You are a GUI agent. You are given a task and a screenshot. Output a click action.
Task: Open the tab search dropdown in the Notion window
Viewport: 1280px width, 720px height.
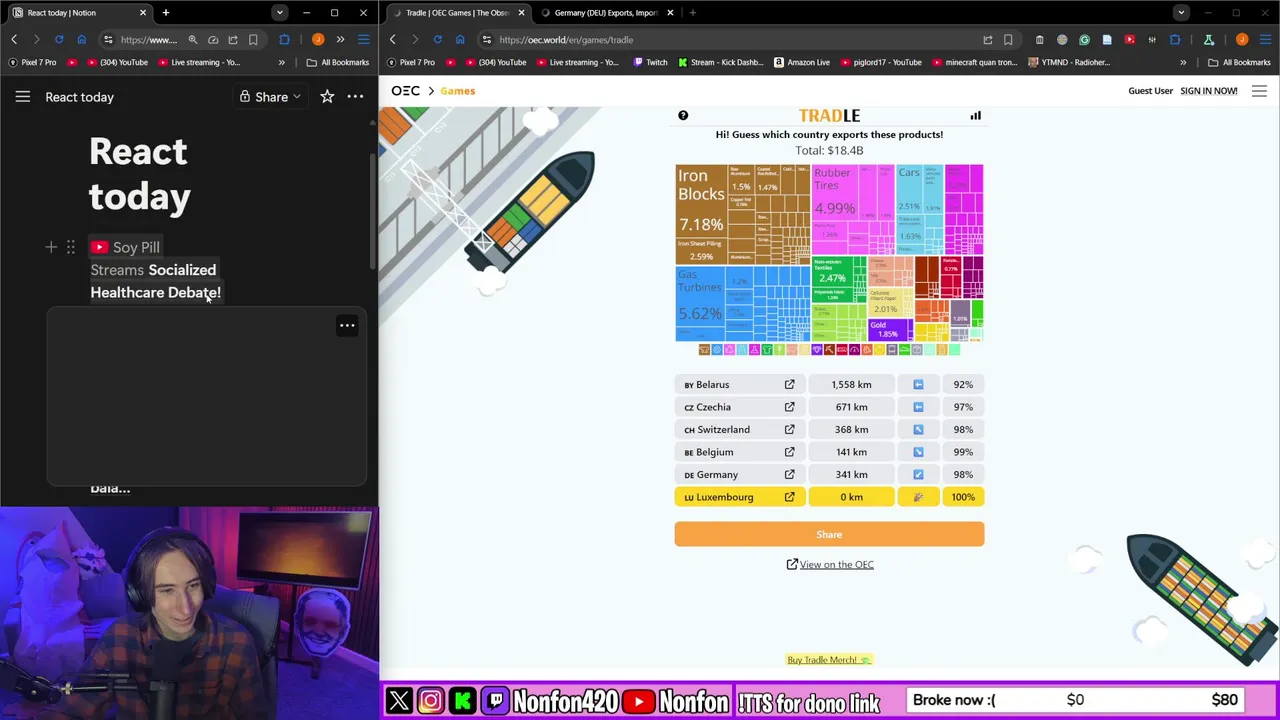(280, 13)
